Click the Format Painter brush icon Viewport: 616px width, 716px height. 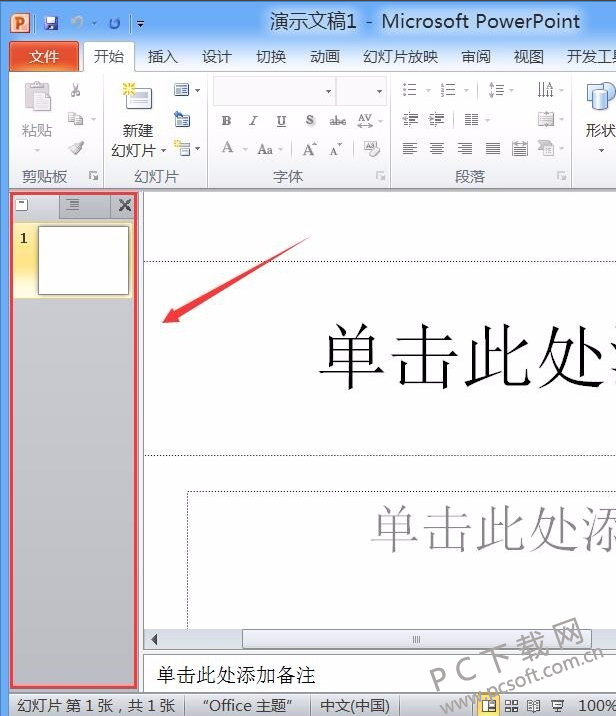76,148
